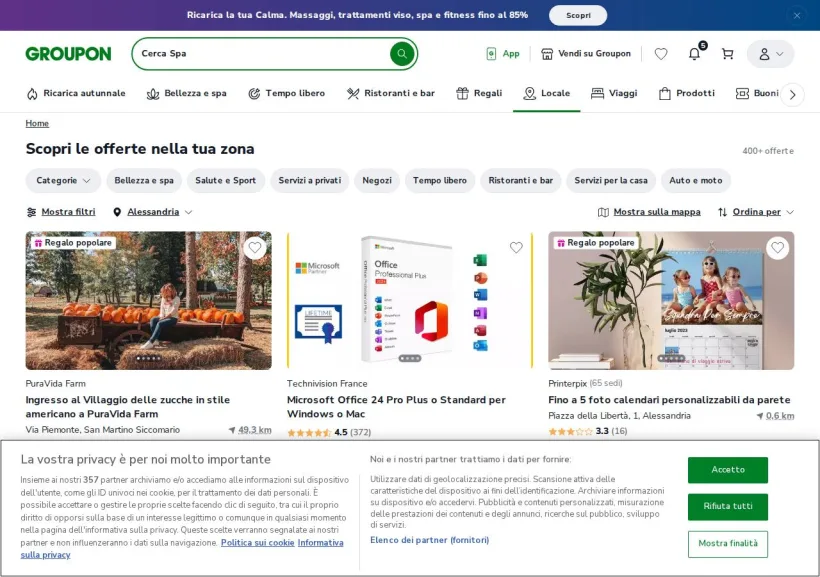Open Viaggi navigation item
Image resolution: width=820 pixels, height=577 pixels.
(x=614, y=93)
